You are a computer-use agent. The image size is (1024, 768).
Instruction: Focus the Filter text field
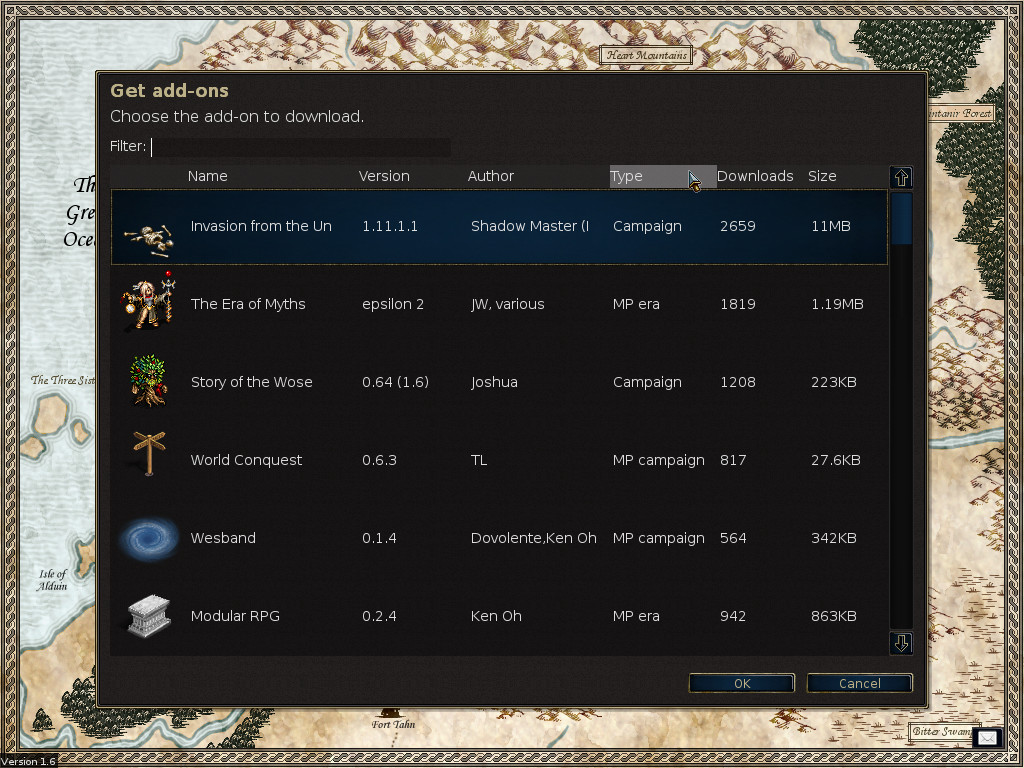[x=300, y=147]
